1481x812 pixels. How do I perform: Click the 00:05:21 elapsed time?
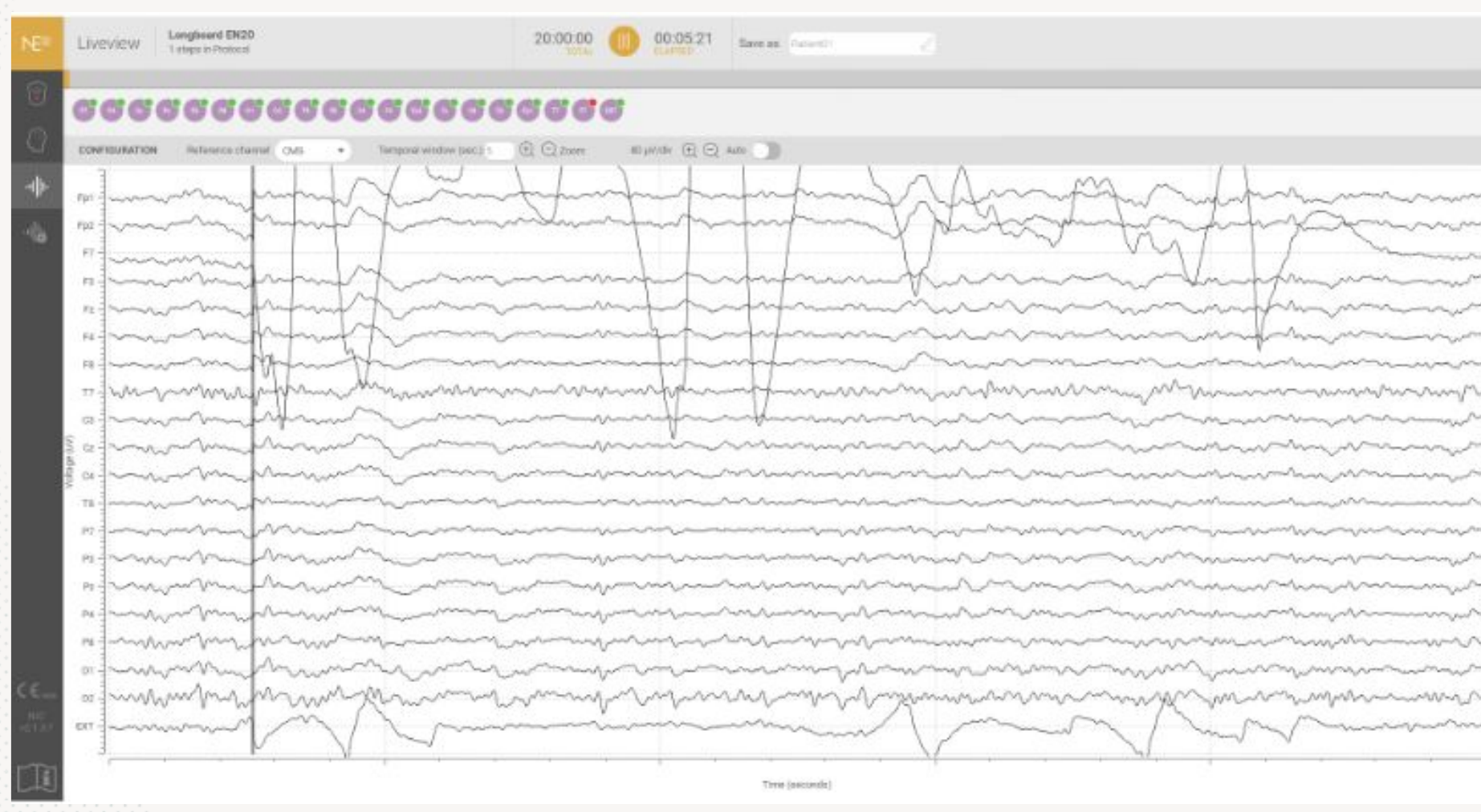[x=683, y=39]
